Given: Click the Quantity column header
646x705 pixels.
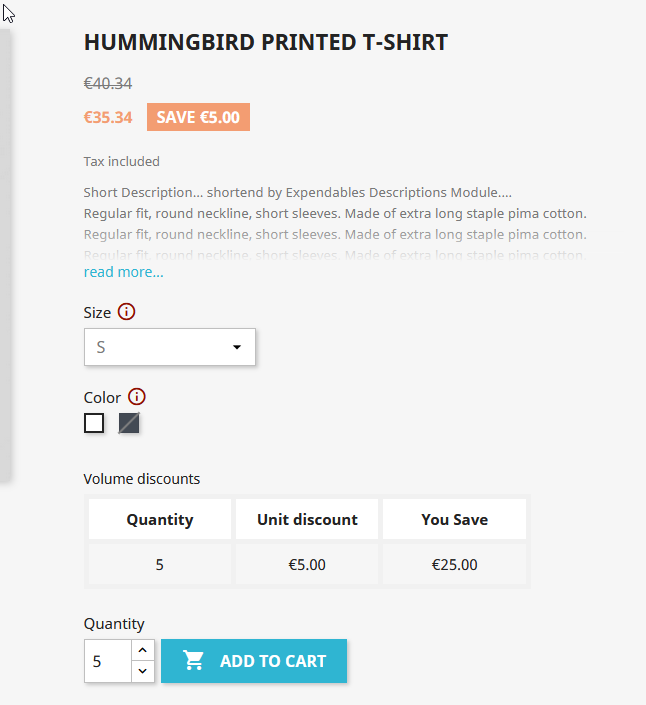Looking at the screenshot, I should point(160,519).
